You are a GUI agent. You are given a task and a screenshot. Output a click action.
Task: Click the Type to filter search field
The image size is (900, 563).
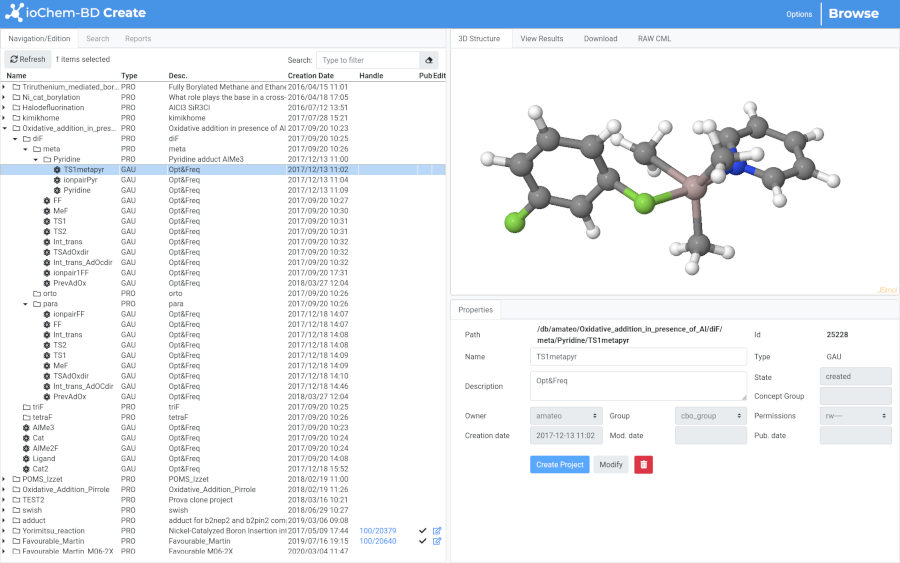click(x=368, y=60)
